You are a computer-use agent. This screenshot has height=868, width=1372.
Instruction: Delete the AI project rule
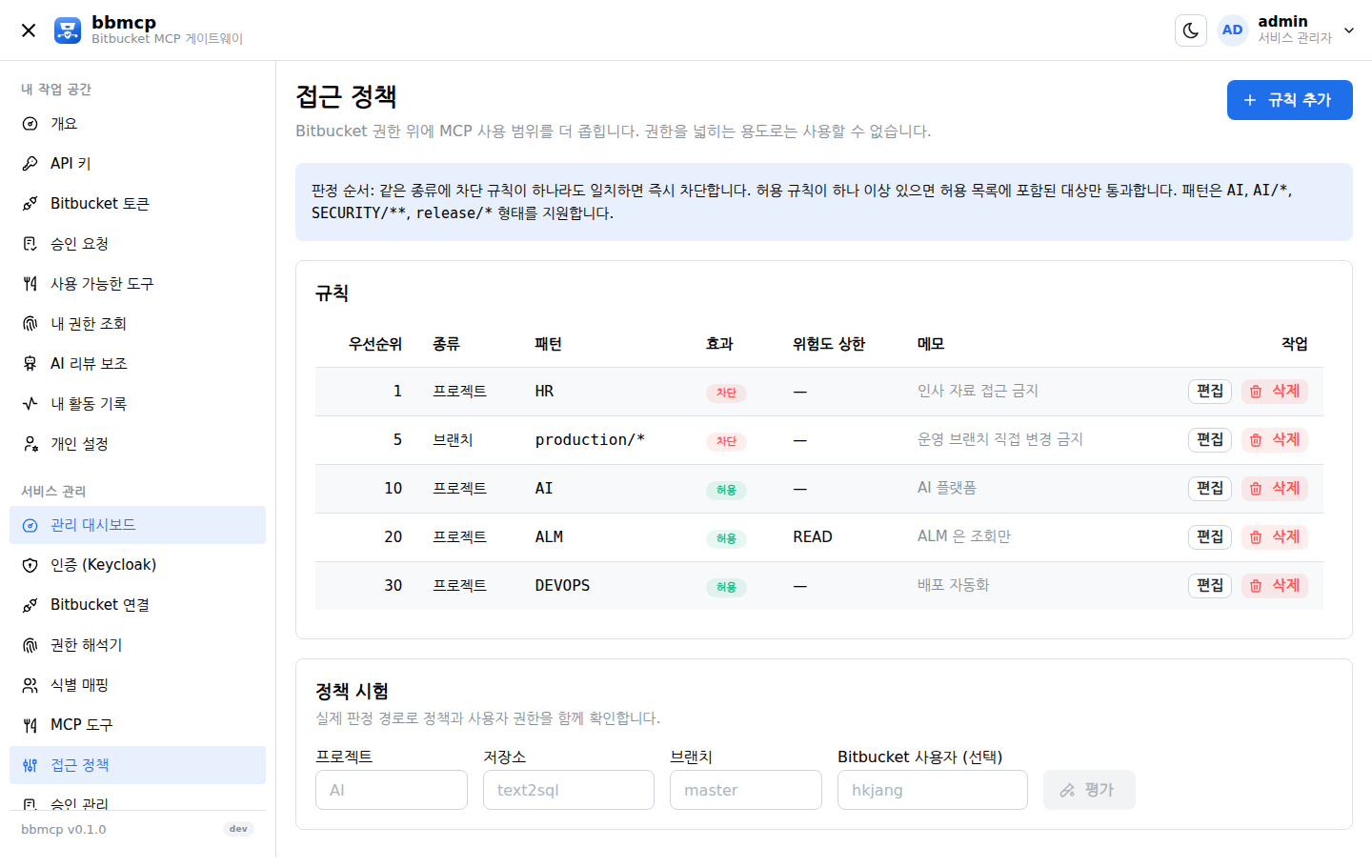click(x=1274, y=489)
